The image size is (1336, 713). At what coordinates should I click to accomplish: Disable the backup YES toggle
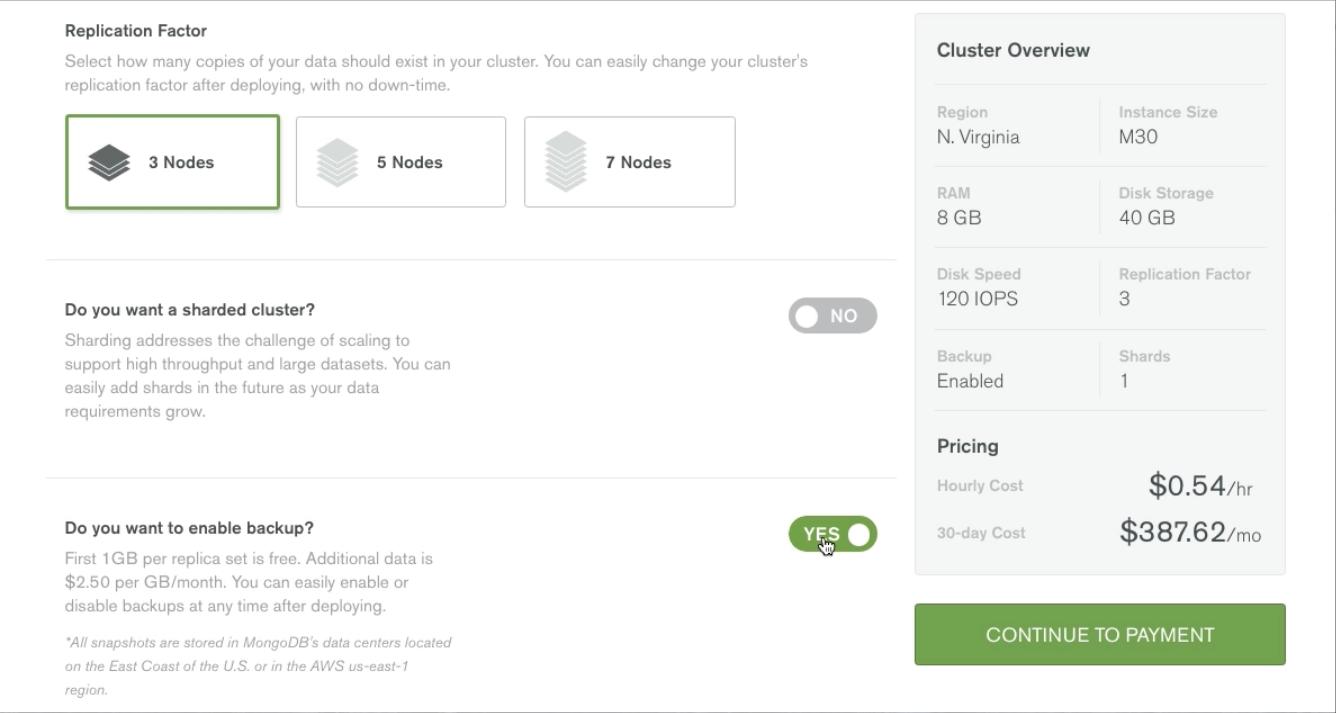pyautogui.click(x=832, y=534)
